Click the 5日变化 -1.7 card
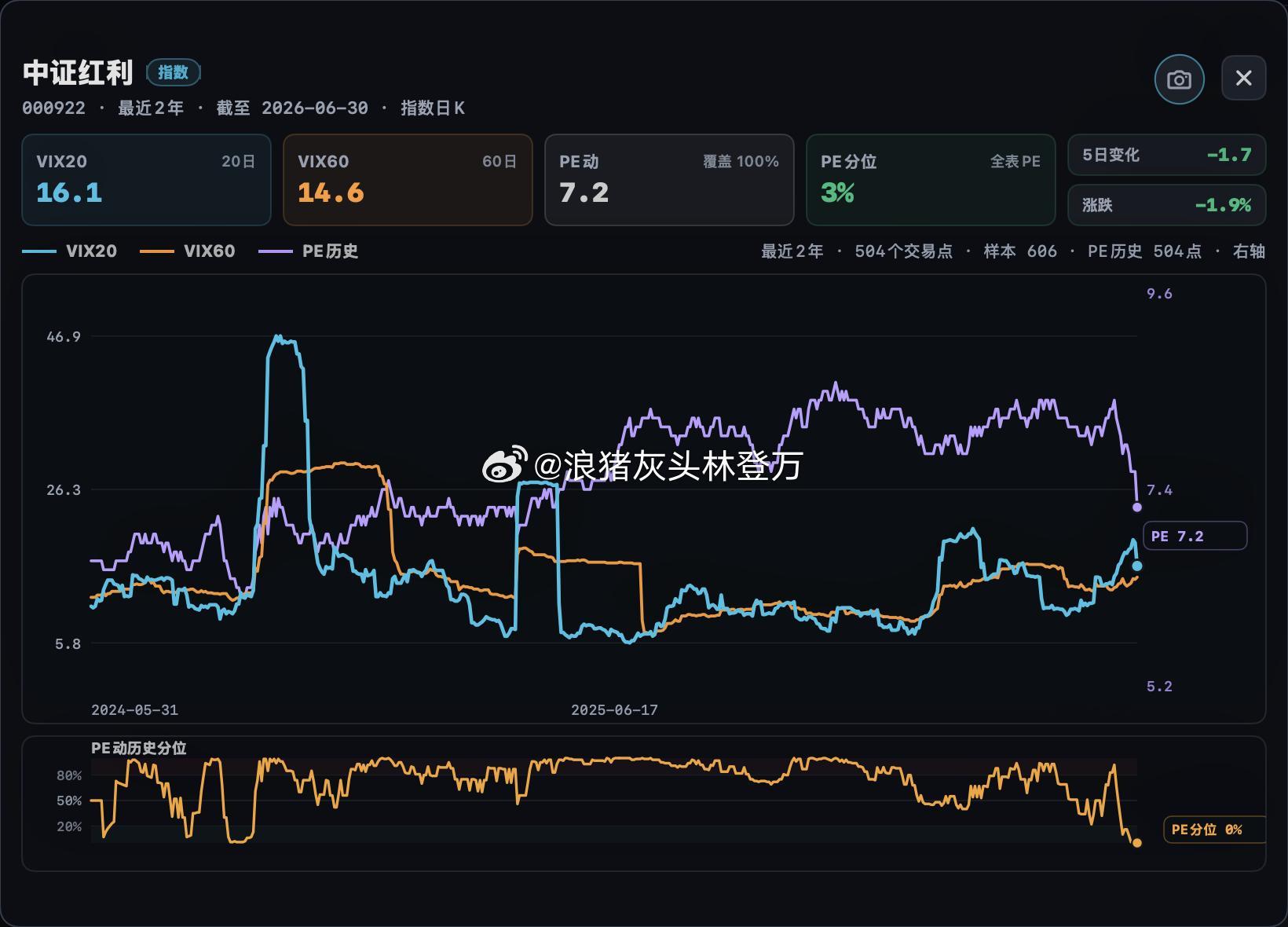 1166,155
